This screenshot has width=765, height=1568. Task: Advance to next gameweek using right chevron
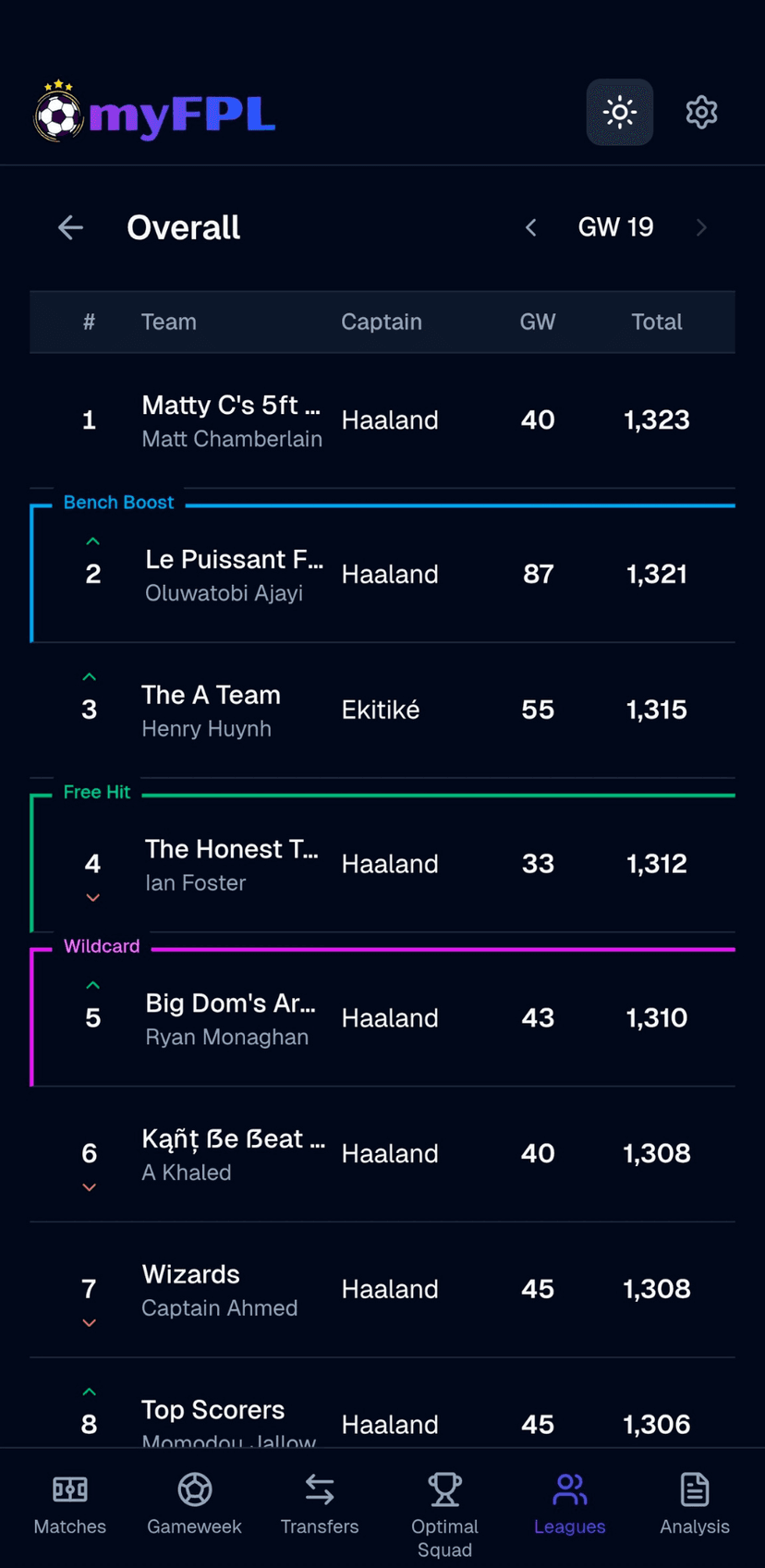click(702, 226)
